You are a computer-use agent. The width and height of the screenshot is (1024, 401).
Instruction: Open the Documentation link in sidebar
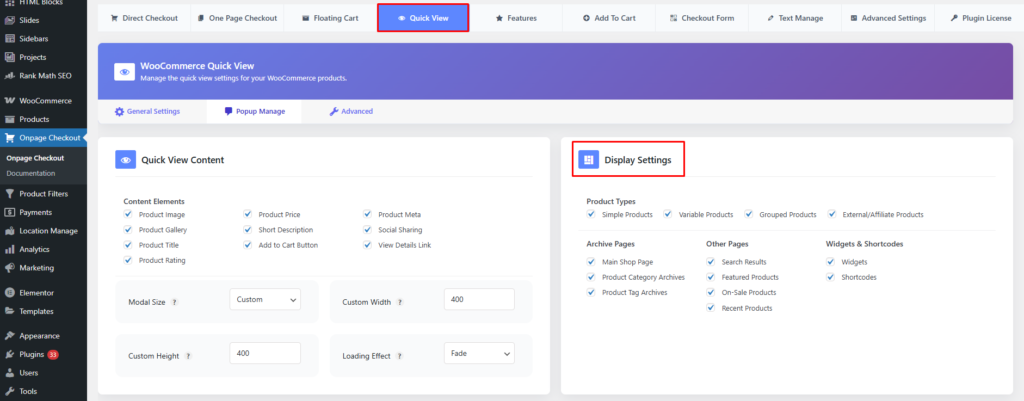[31, 173]
